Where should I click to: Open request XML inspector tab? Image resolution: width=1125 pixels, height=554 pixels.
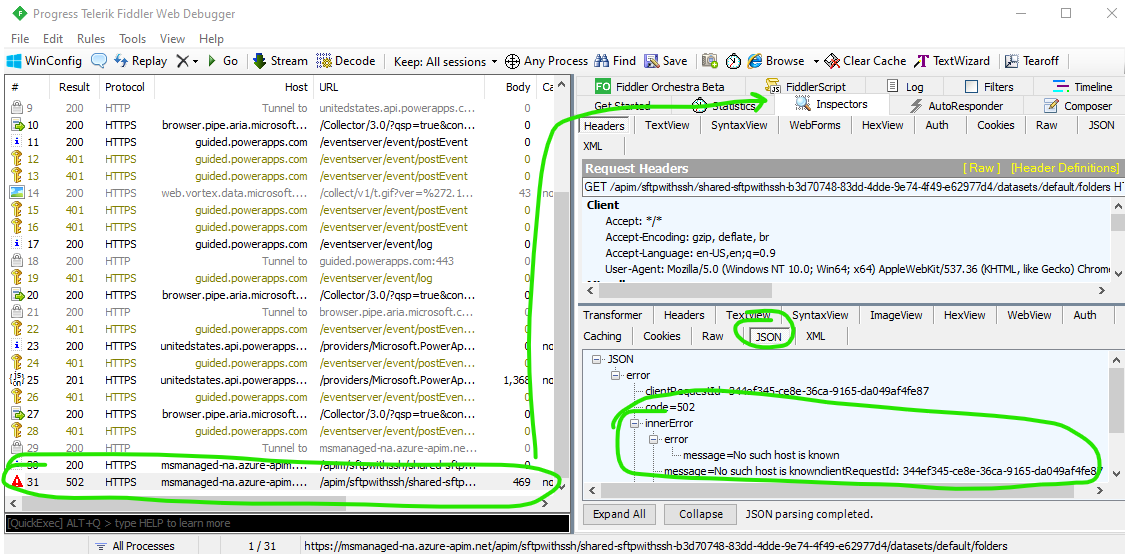593,146
